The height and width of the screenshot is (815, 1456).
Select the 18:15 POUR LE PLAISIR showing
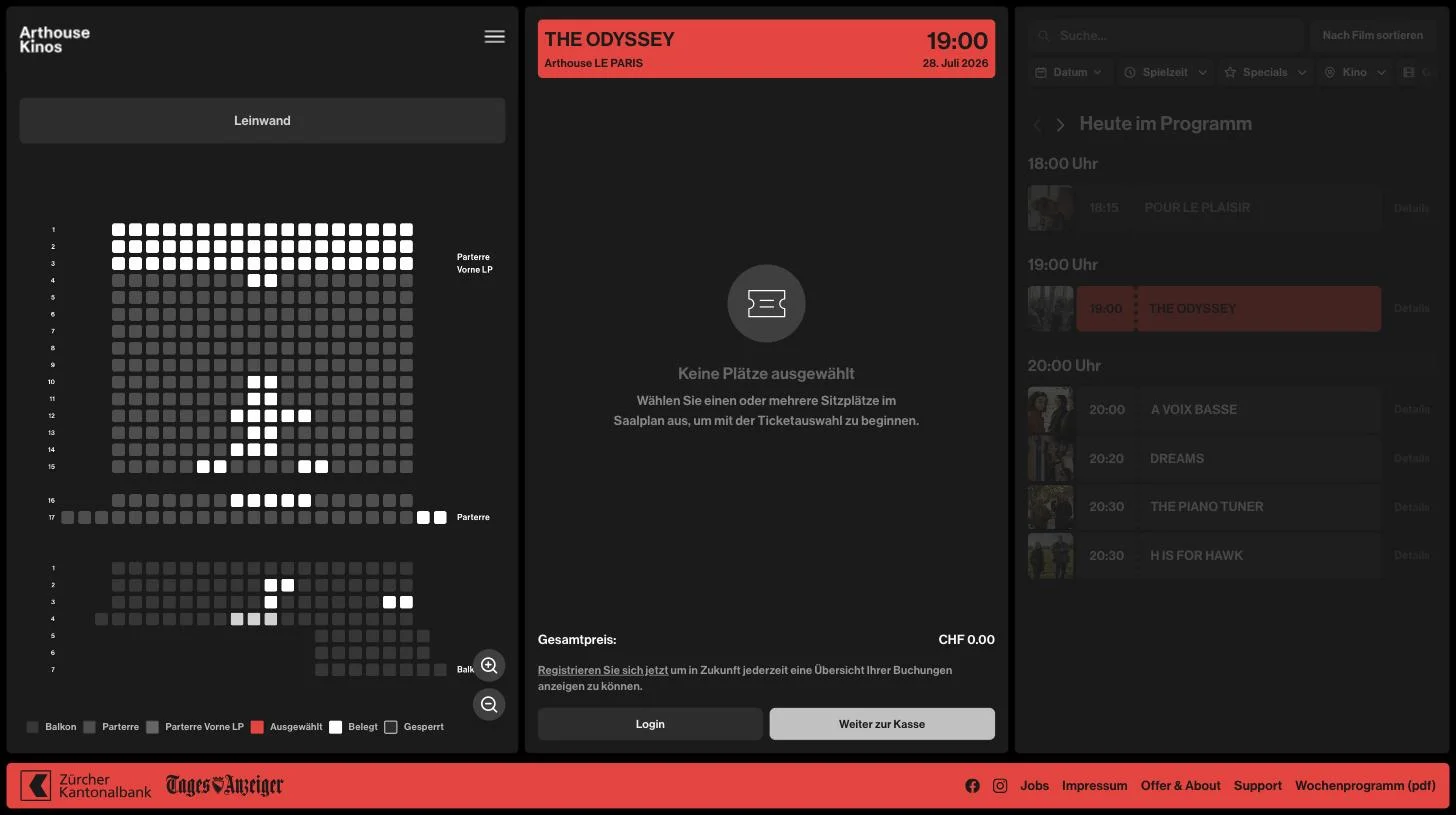pyautogui.click(x=1229, y=208)
